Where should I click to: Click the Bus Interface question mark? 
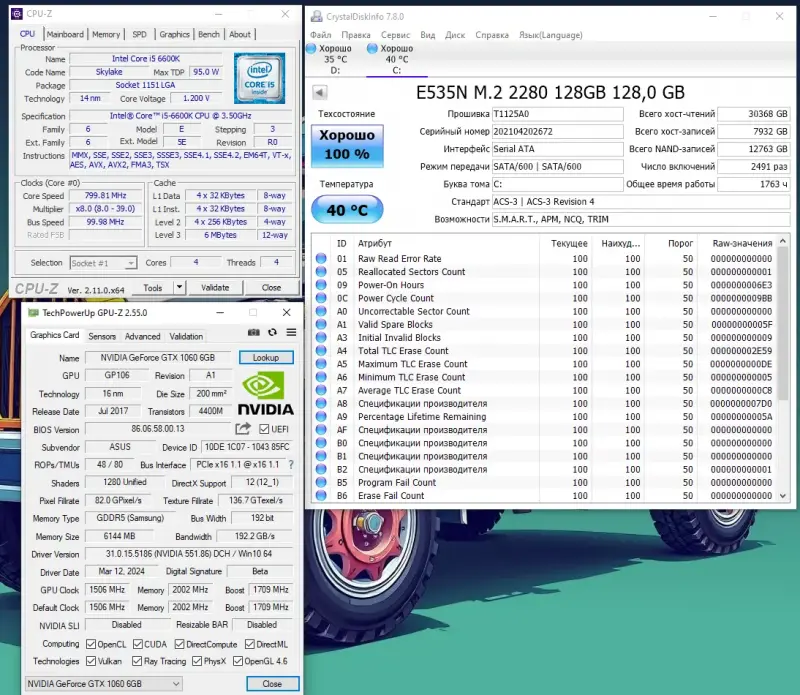[x=291, y=465]
